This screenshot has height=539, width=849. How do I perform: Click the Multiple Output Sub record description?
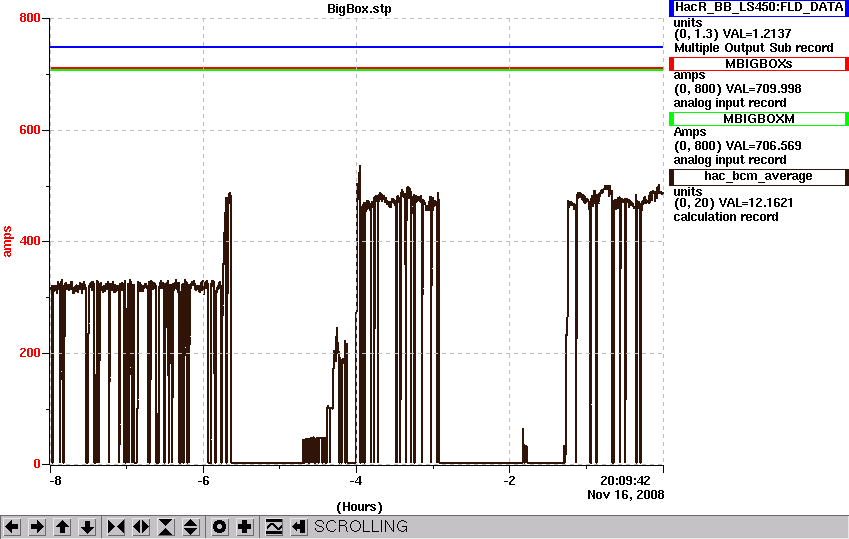[753, 48]
